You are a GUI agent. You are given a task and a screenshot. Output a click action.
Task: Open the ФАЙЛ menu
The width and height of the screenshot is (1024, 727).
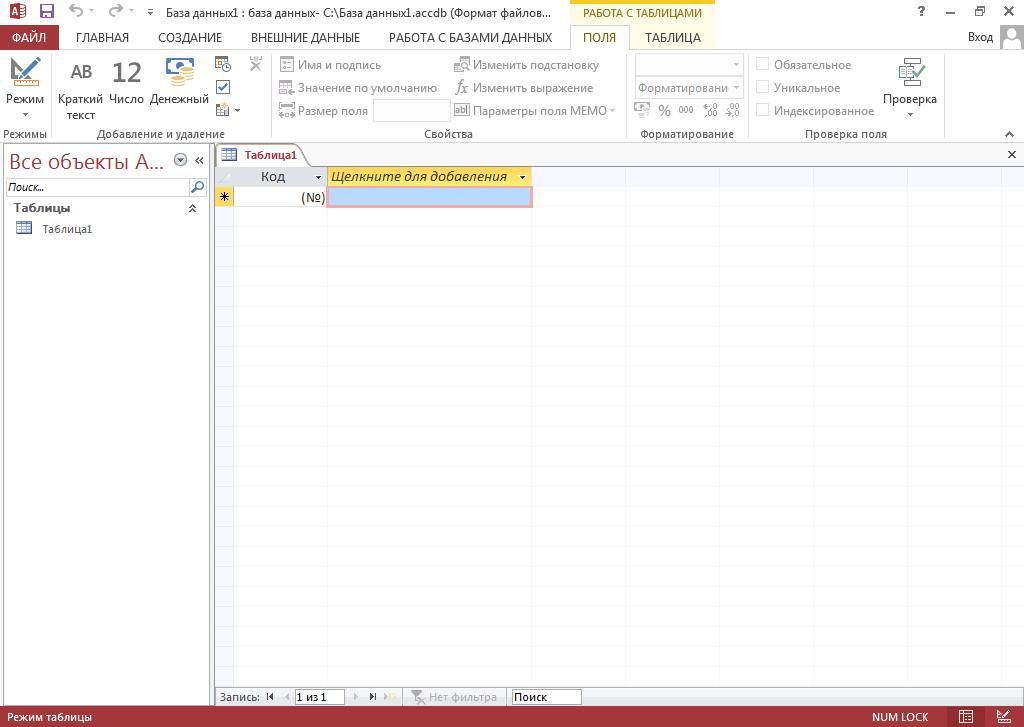point(30,38)
